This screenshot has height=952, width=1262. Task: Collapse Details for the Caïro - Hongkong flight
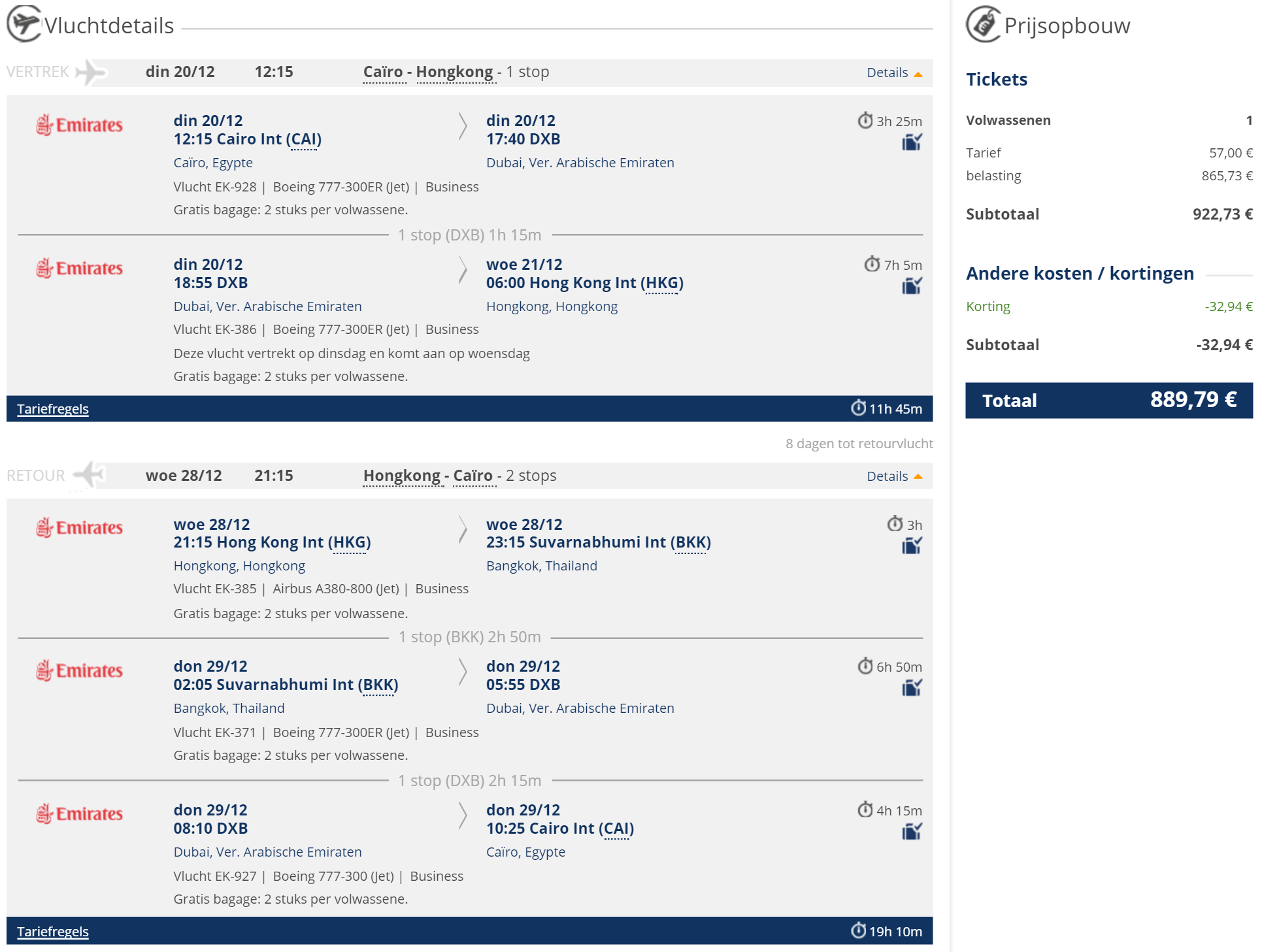(x=894, y=73)
